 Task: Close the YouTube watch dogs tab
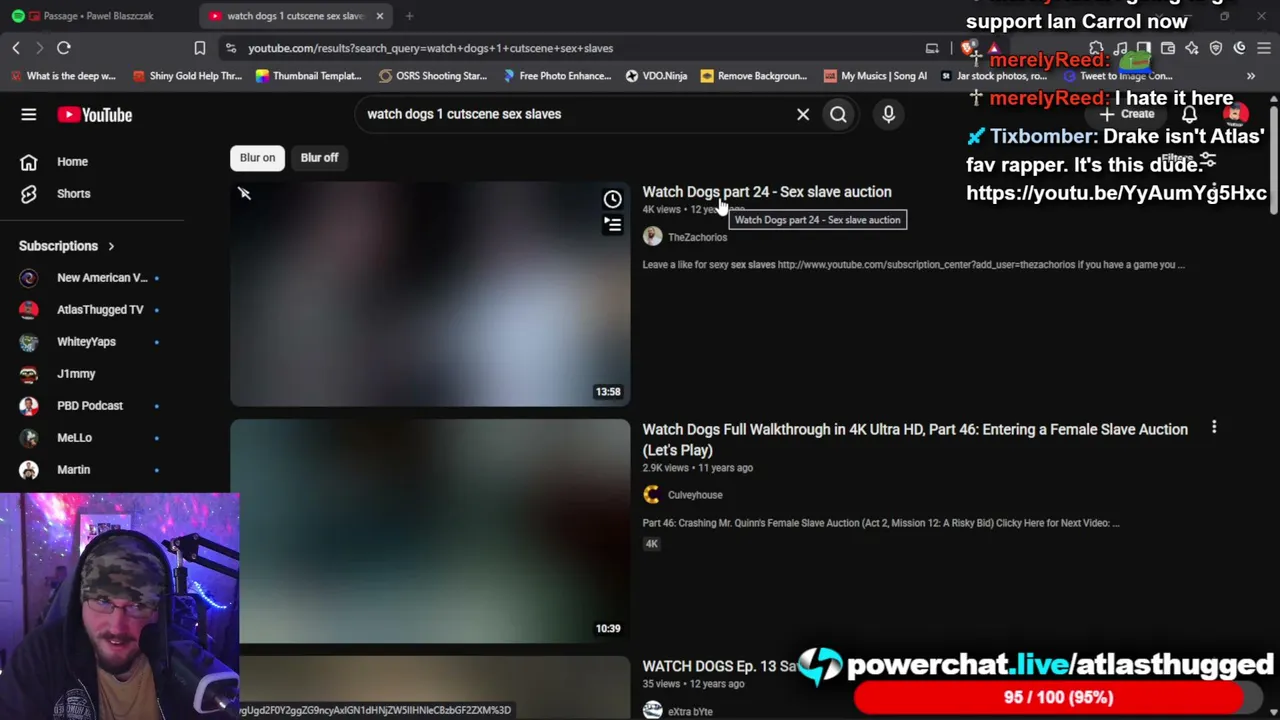click(380, 16)
